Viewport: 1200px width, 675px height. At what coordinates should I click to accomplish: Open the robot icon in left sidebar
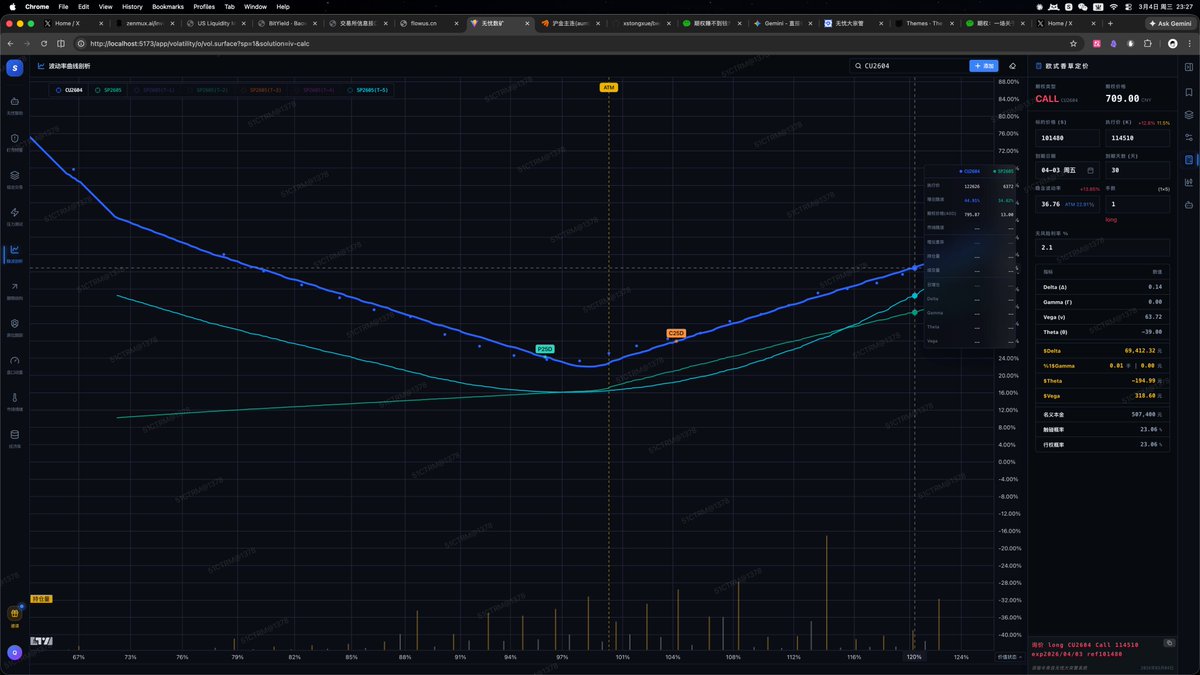[x=14, y=101]
